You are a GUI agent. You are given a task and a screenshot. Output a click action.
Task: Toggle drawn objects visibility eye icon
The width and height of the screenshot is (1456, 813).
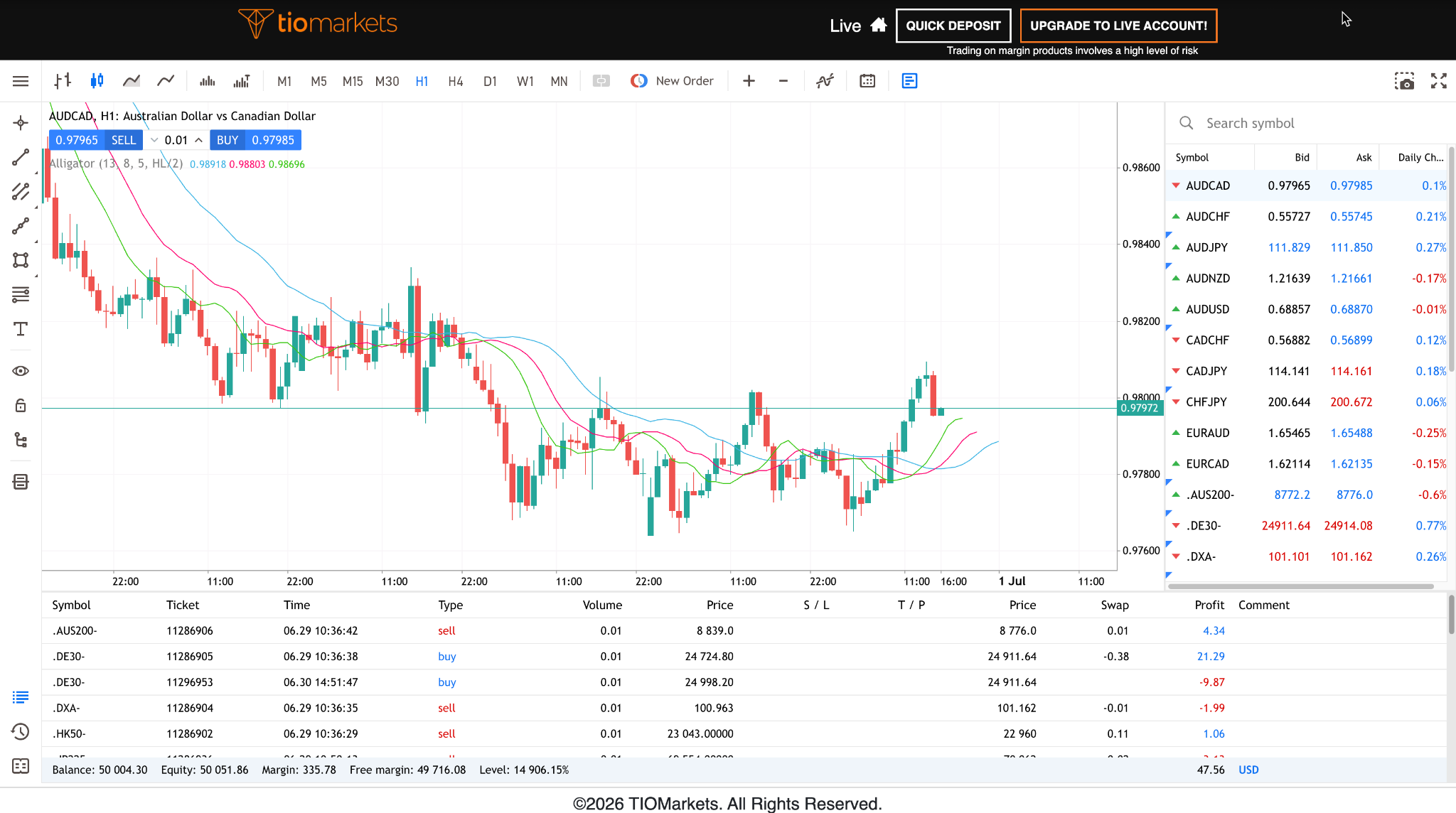[x=21, y=371]
